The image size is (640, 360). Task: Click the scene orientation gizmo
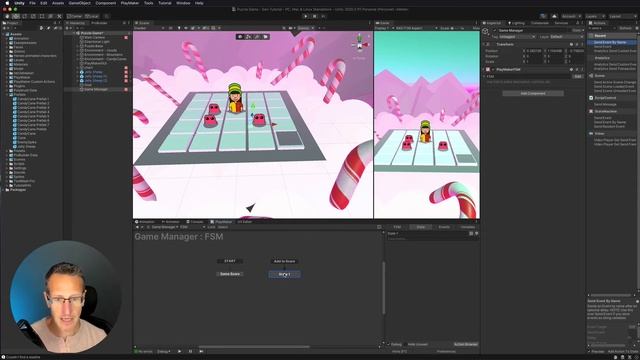(x=360, y=44)
